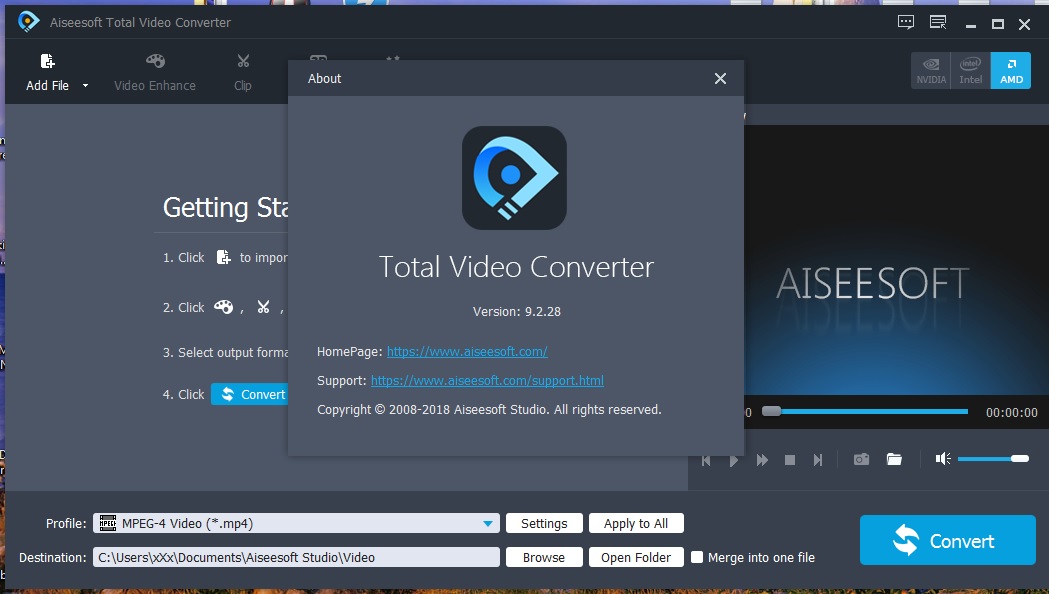
Task: Start conversion with the Convert button
Action: coord(946,539)
